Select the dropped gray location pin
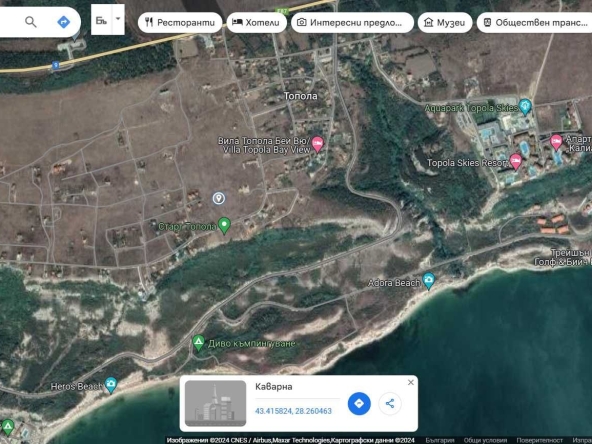Viewport: 592px width, 444px height. (219, 198)
